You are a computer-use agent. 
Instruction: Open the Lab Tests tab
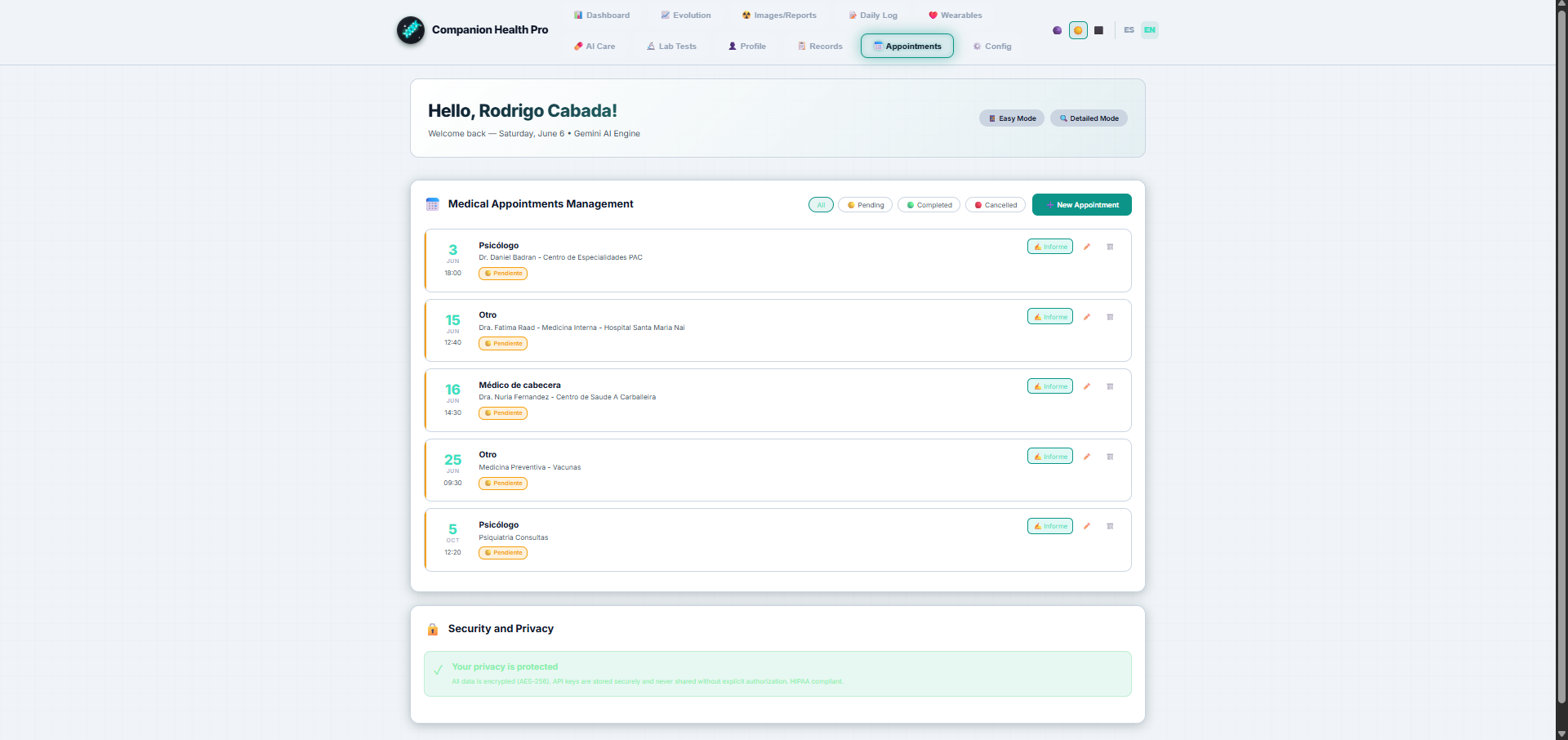click(672, 47)
